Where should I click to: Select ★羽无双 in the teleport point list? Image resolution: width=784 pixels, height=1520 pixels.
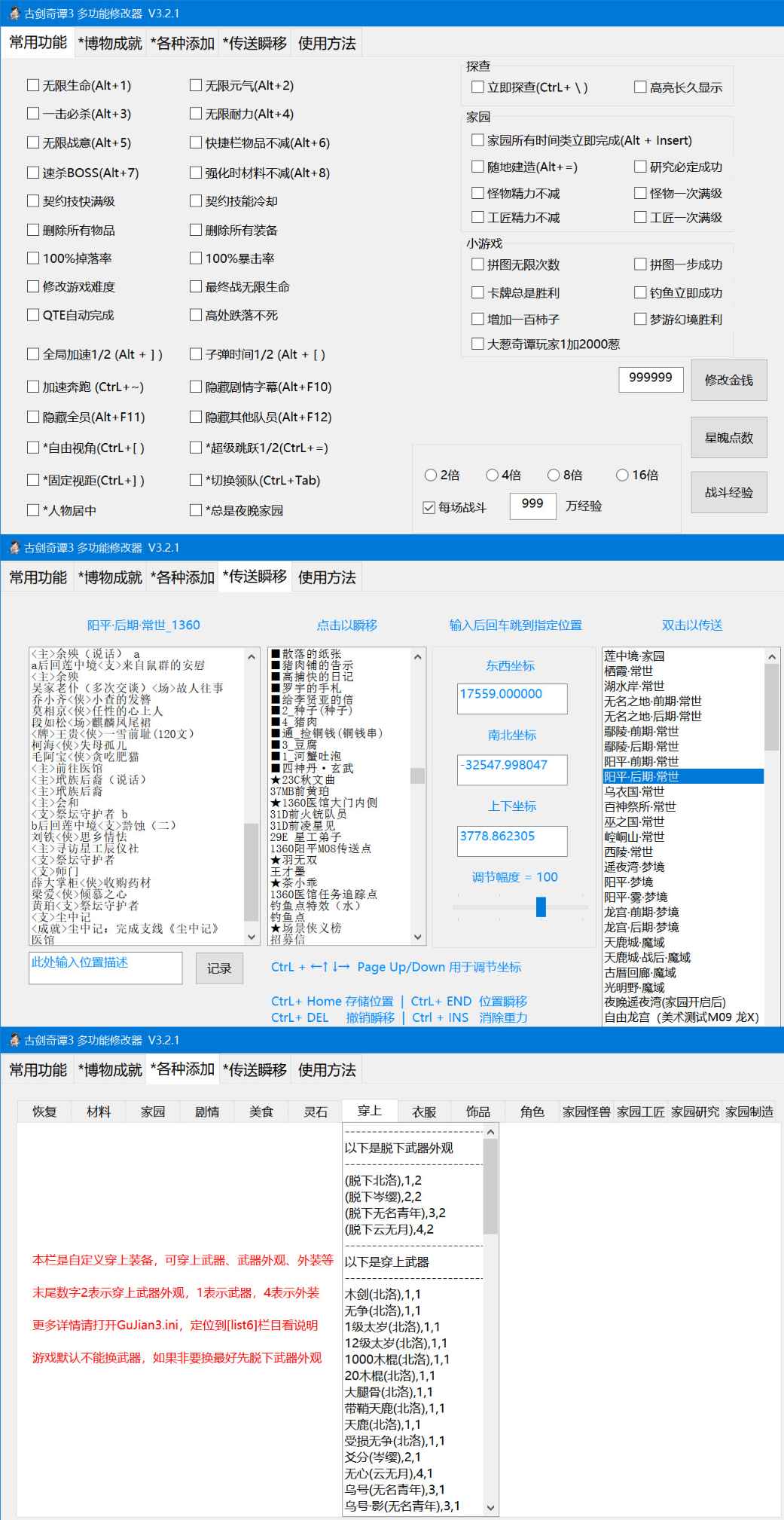click(x=294, y=860)
